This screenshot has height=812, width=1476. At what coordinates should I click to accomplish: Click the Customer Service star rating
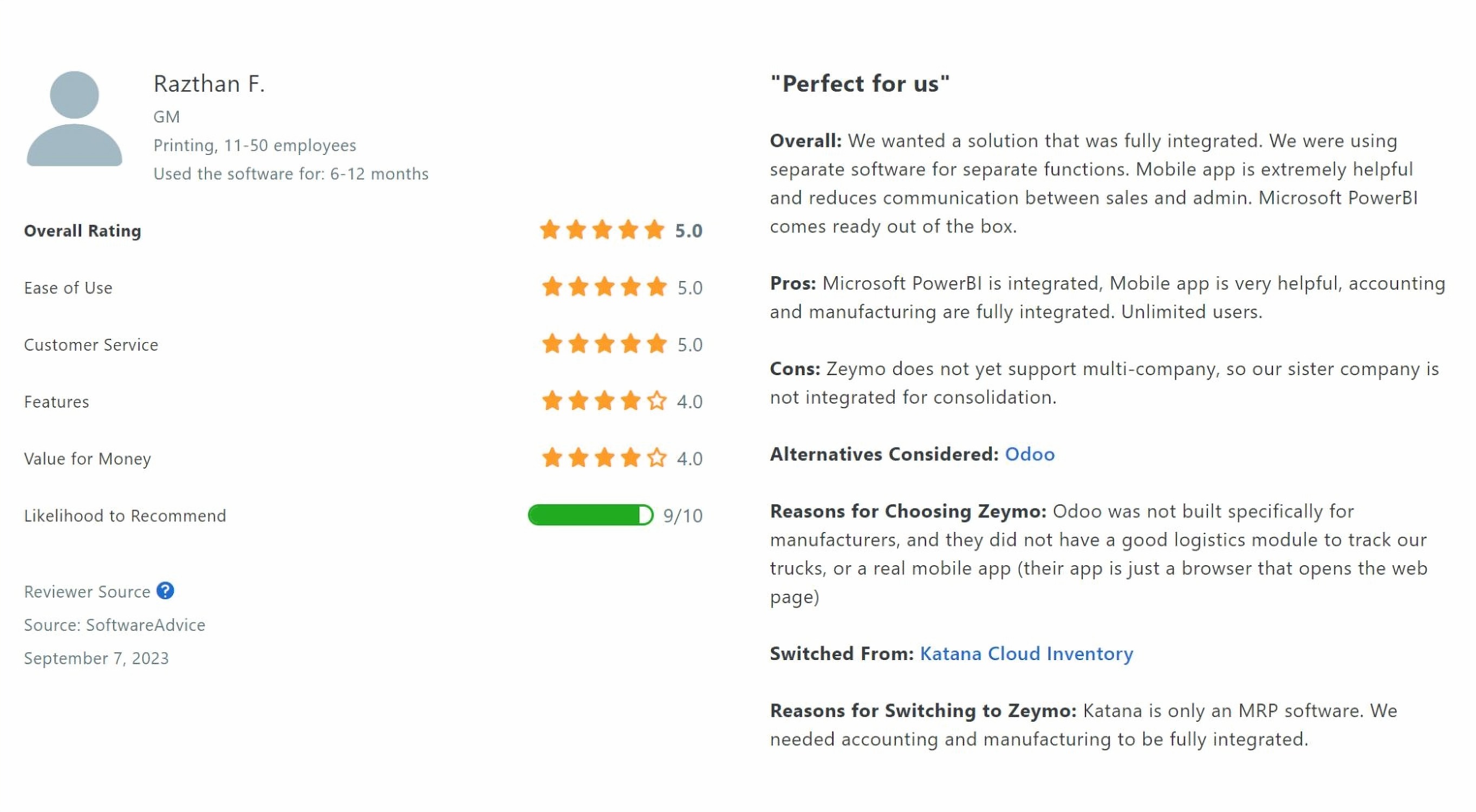point(604,344)
